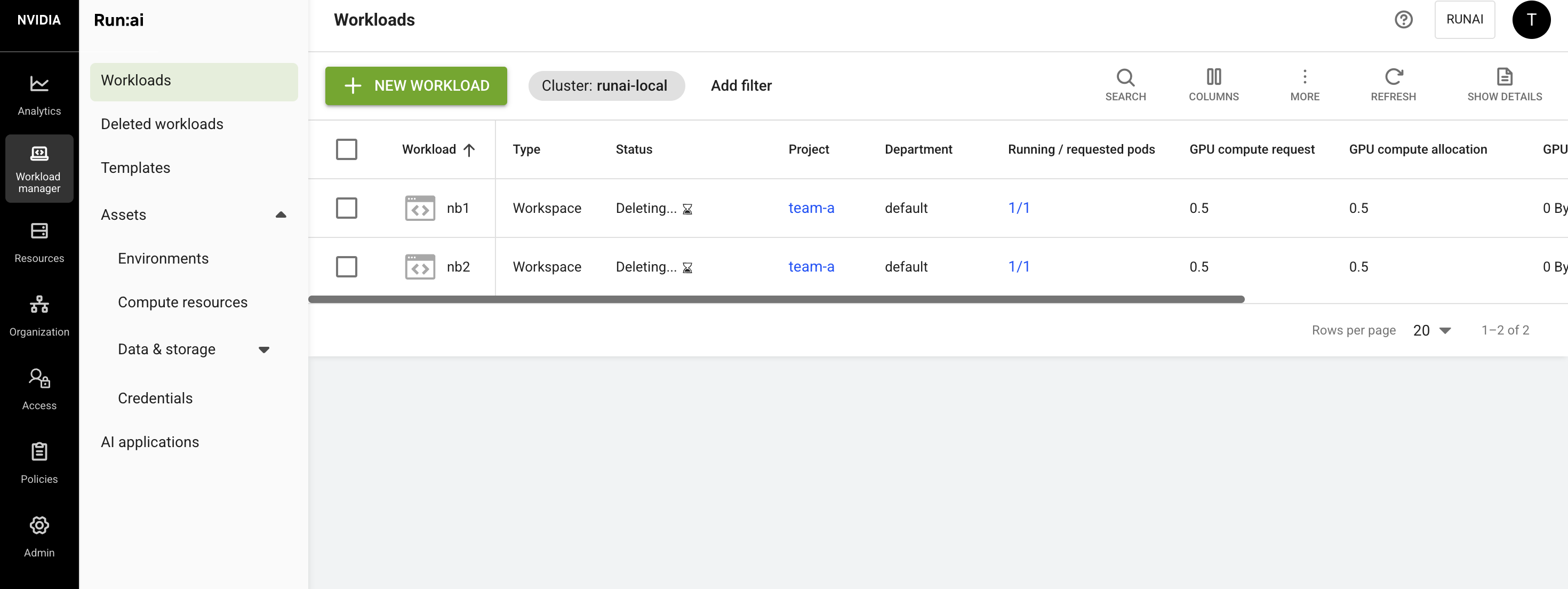Click the nb1 Deleting... status text
This screenshot has width=1568, height=589.
click(646, 208)
